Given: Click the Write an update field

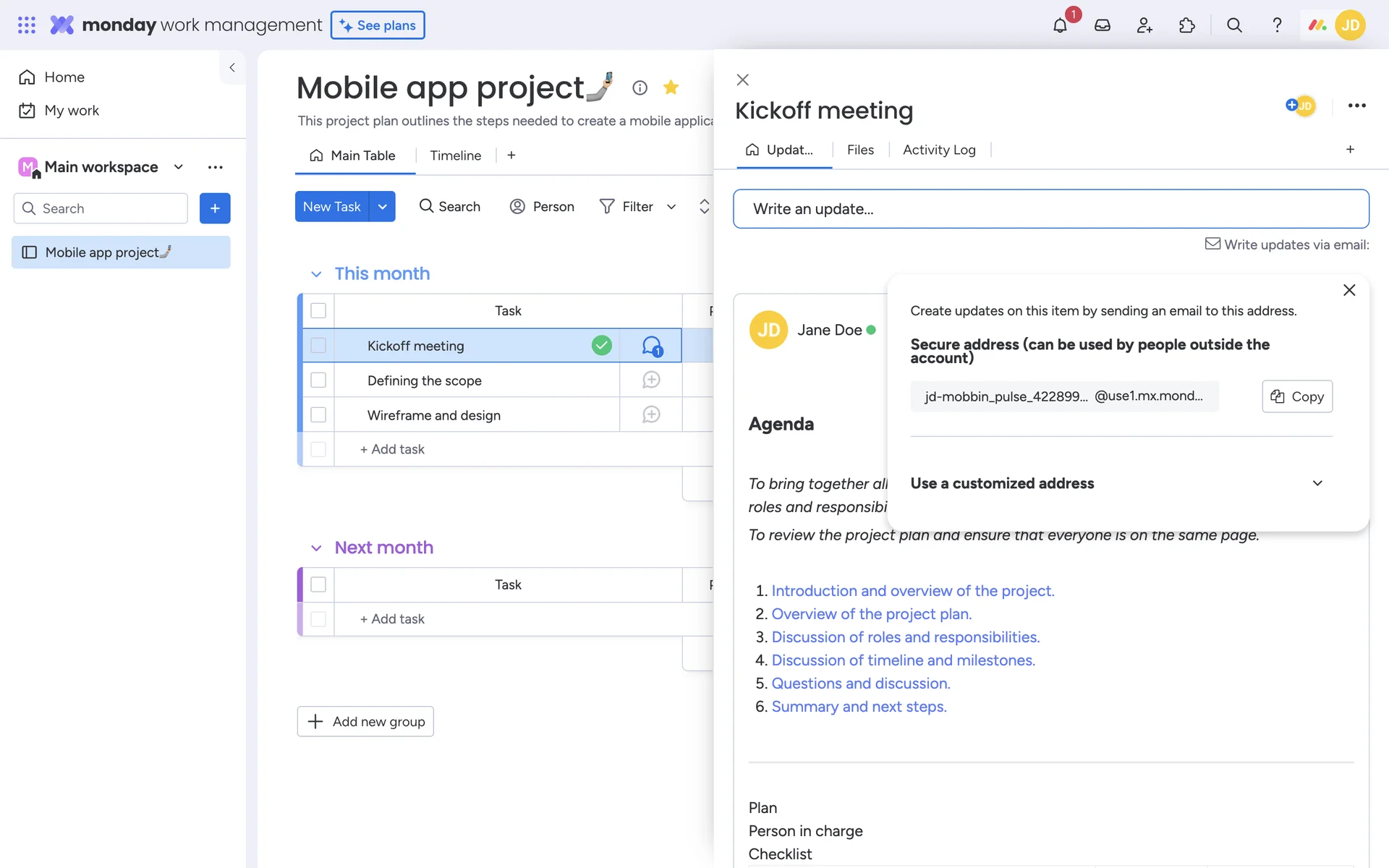Looking at the screenshot, I should [x=1050, y=209].
